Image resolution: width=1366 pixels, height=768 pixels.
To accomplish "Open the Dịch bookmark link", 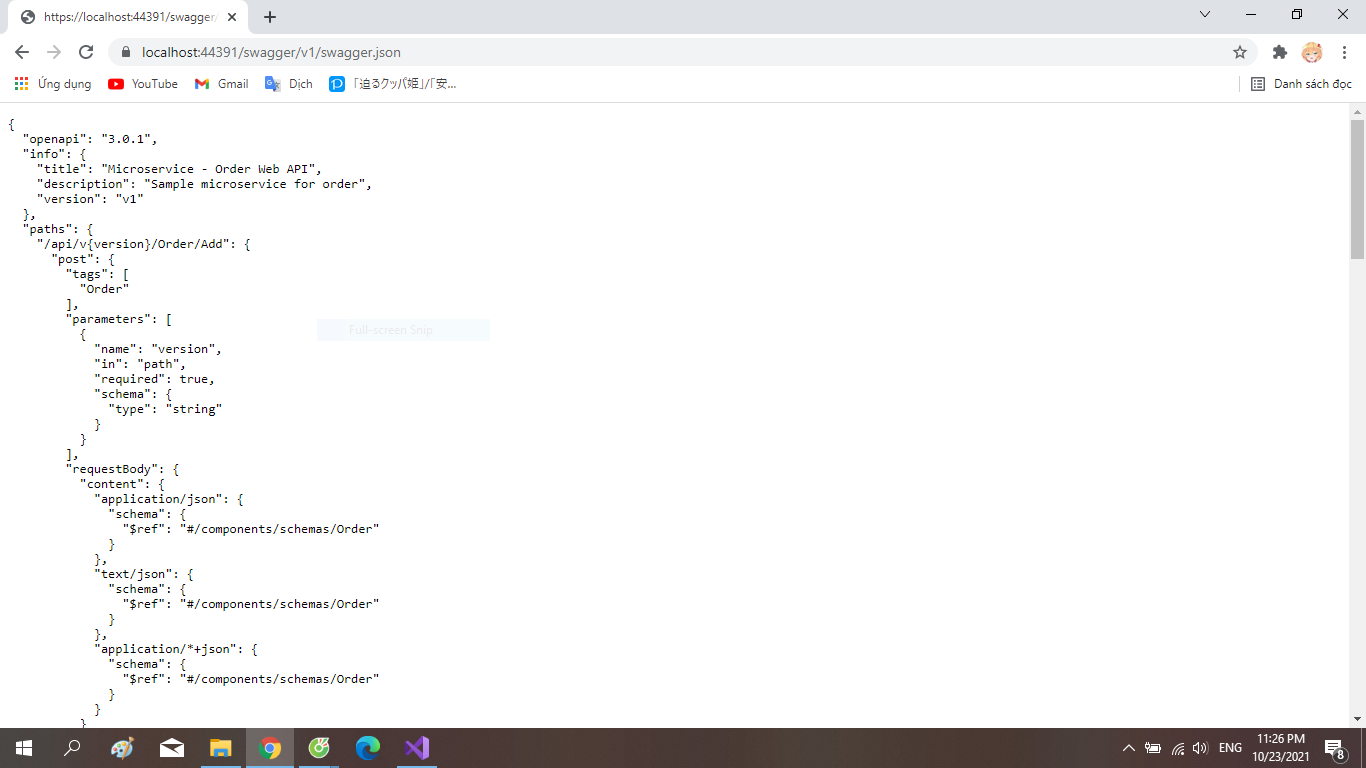I will [287, 84].
